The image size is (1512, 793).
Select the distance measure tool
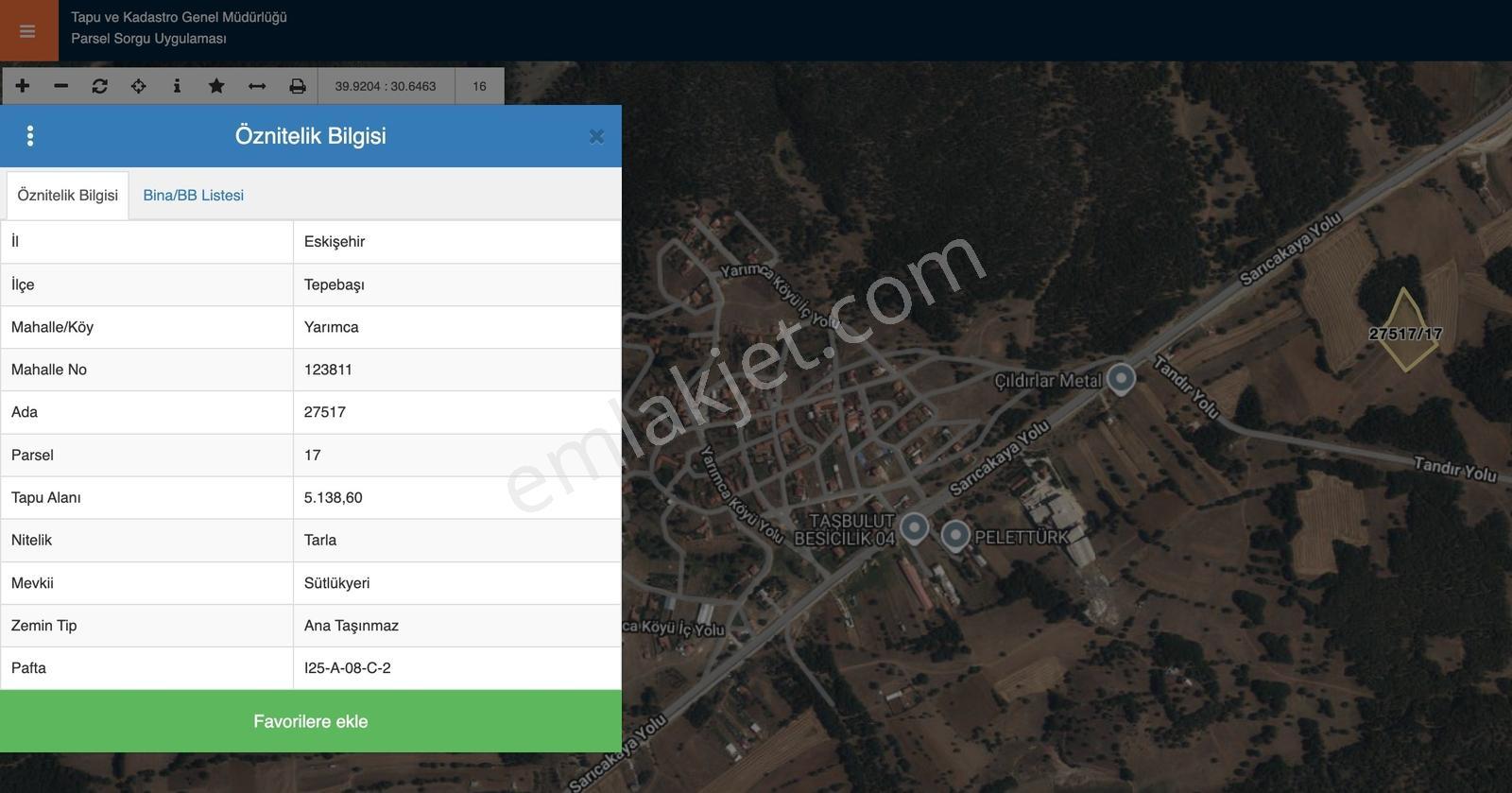click(257, 86)
